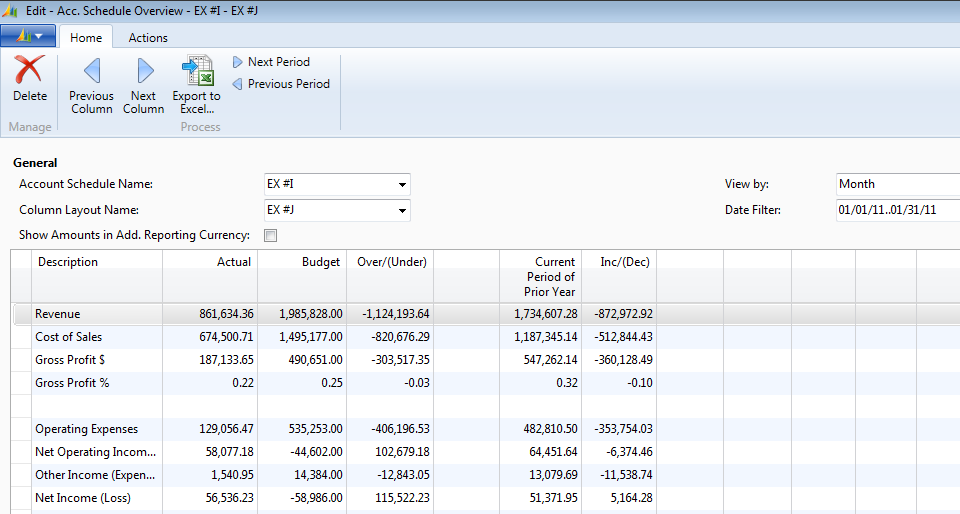Click the Operating Expenses Budget cell
This screenshot has height=514, width=960.
[x=301, y=429]
